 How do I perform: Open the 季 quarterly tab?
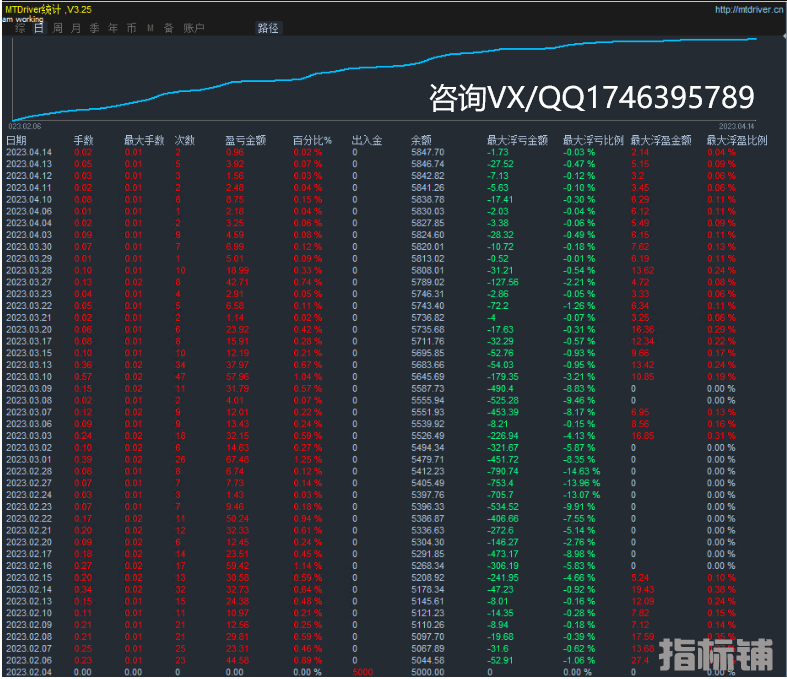pos(94,29)
